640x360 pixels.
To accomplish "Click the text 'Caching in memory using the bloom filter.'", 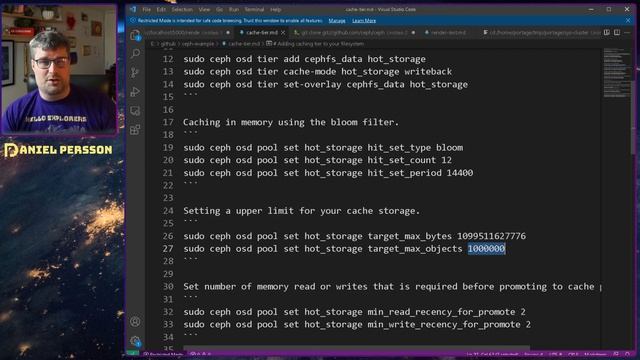I will click(291, 122).
